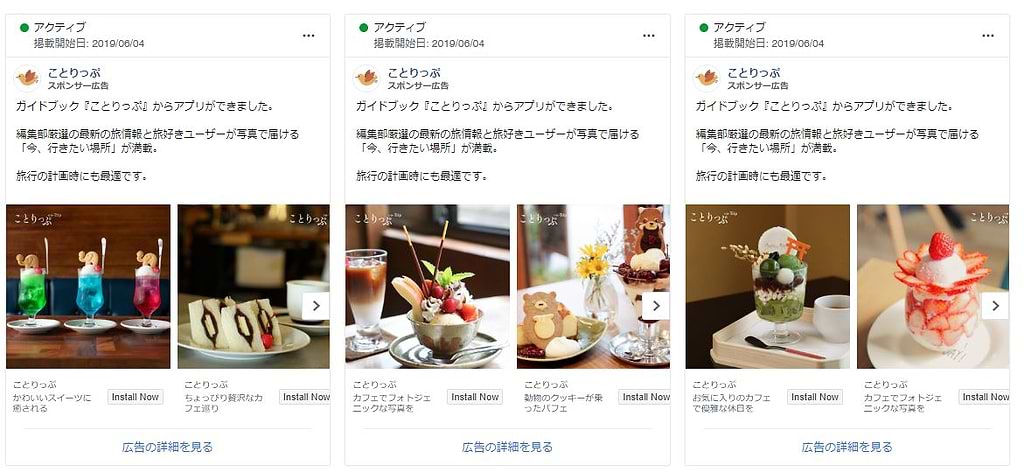
Task: Open 広告の詳細を見る on the first ad card
Action: click(168, 447)
